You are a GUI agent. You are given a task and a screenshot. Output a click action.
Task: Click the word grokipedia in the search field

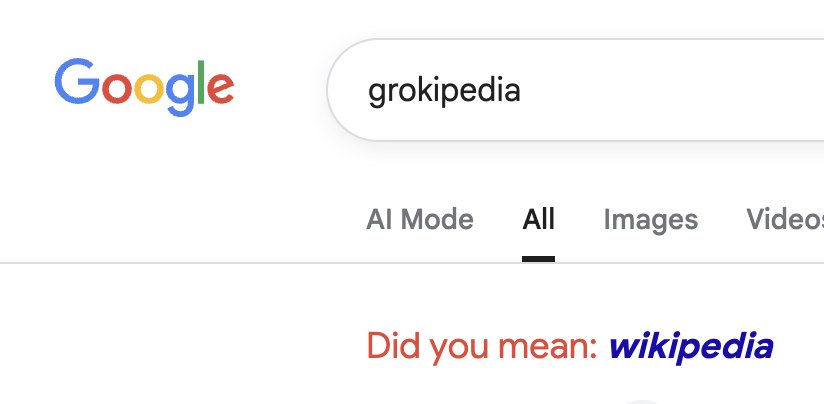click(x=444, y=91)
